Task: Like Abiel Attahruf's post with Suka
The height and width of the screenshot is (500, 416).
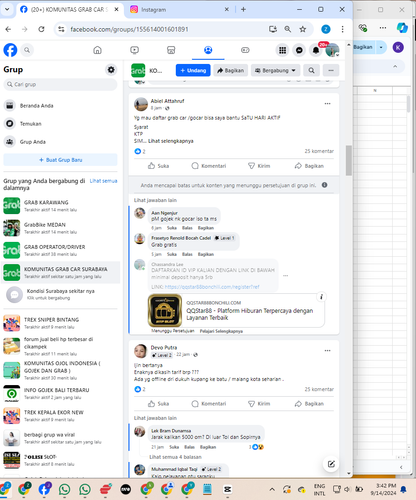Action: [x=159, y=166]
